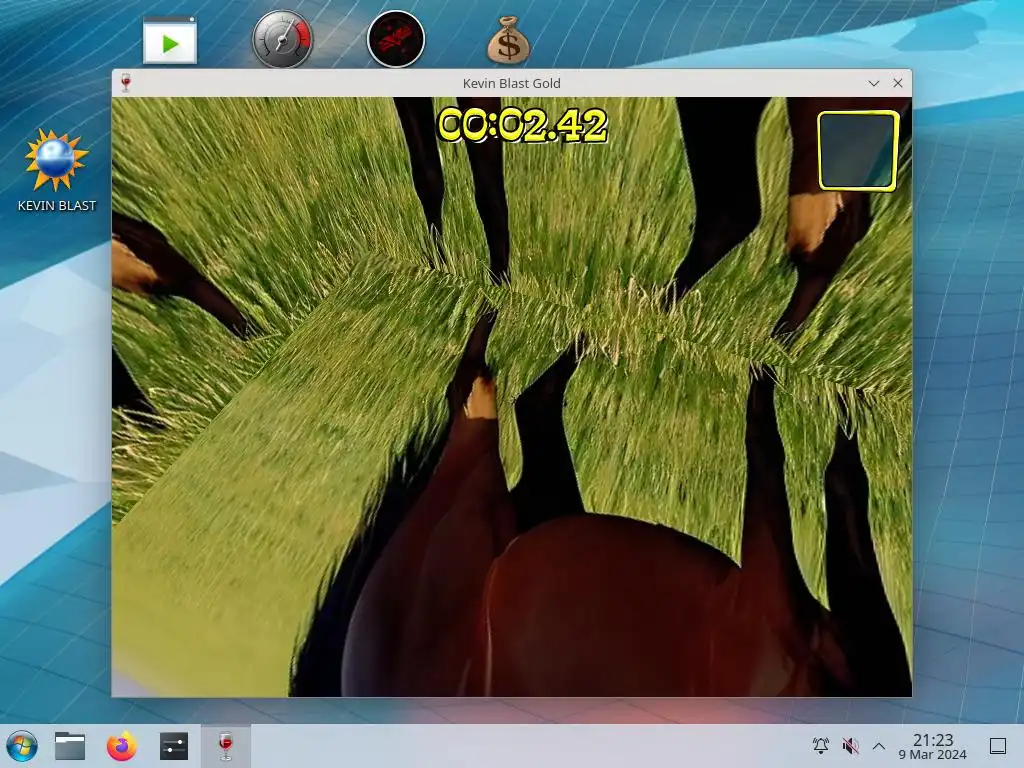
Task: Click the wine glass icon in window title bar
Action: [x=126, y=83]
